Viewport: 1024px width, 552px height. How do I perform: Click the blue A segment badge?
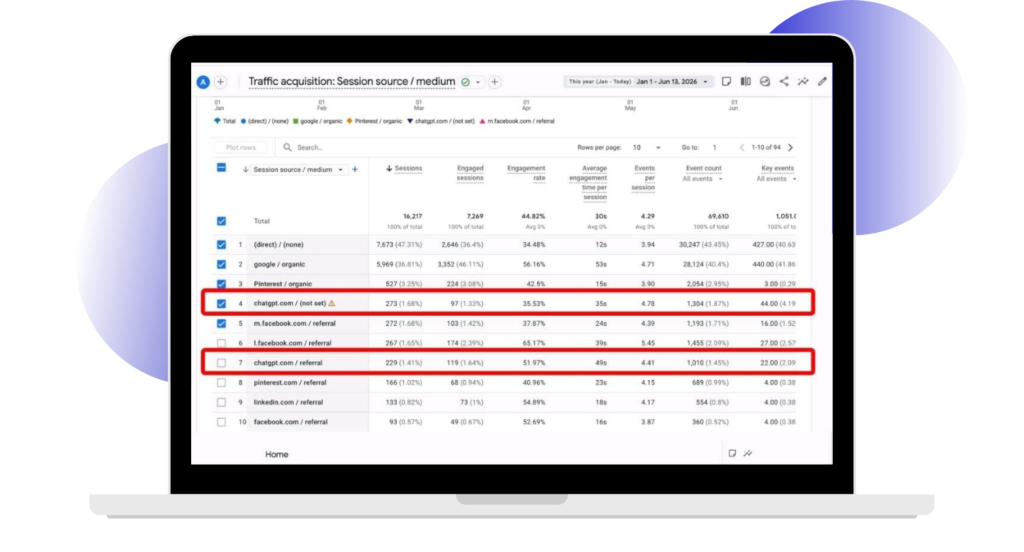(203, 82)
